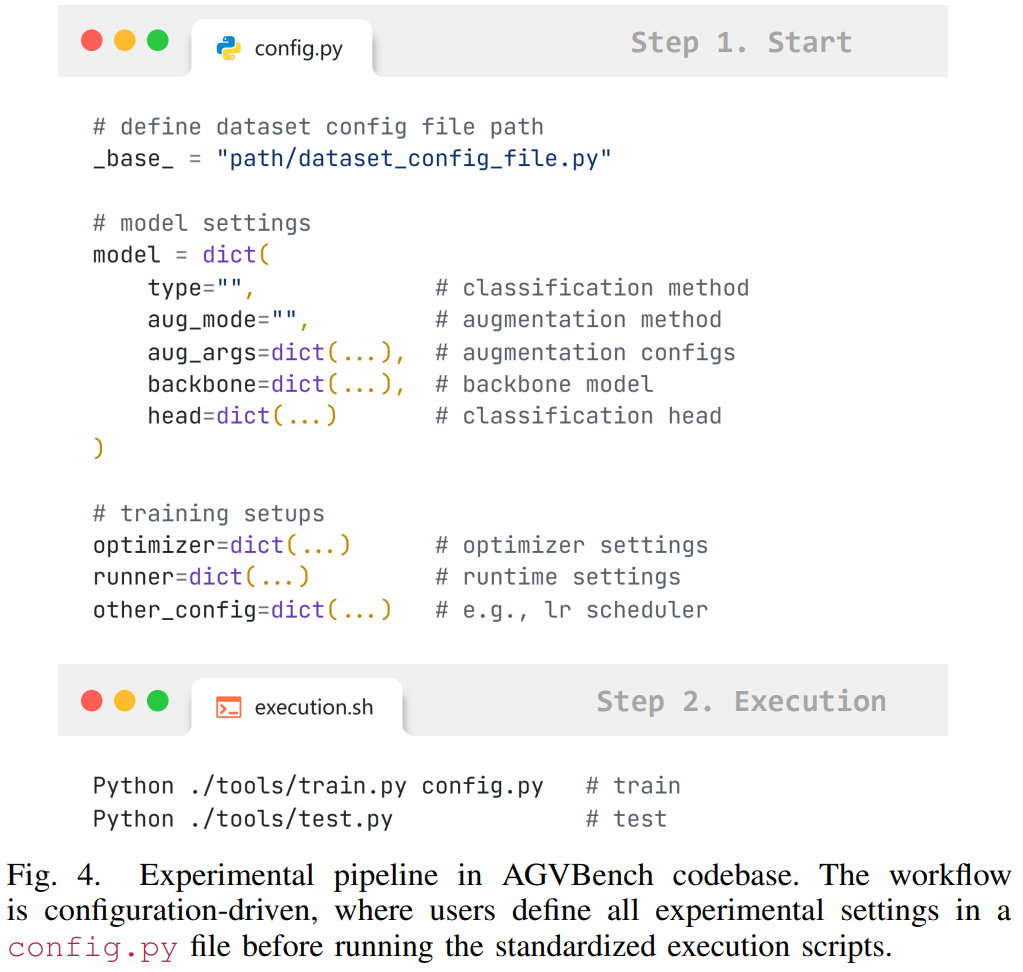Click yellow minimize dot in execution.sh window
This screenshot has width=1023, height=972.
[x=125, y=701]
